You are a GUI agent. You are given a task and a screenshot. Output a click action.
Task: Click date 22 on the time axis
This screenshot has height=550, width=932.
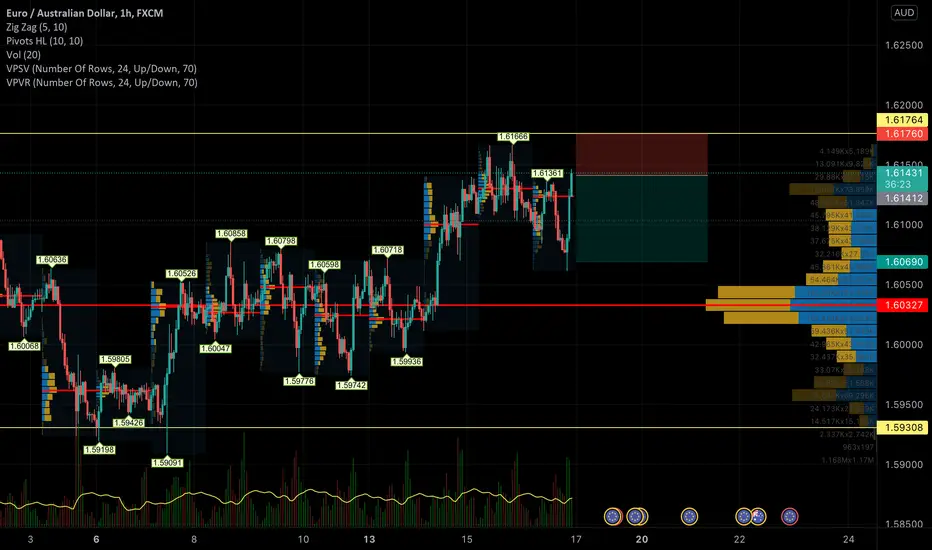click(739, 539)
